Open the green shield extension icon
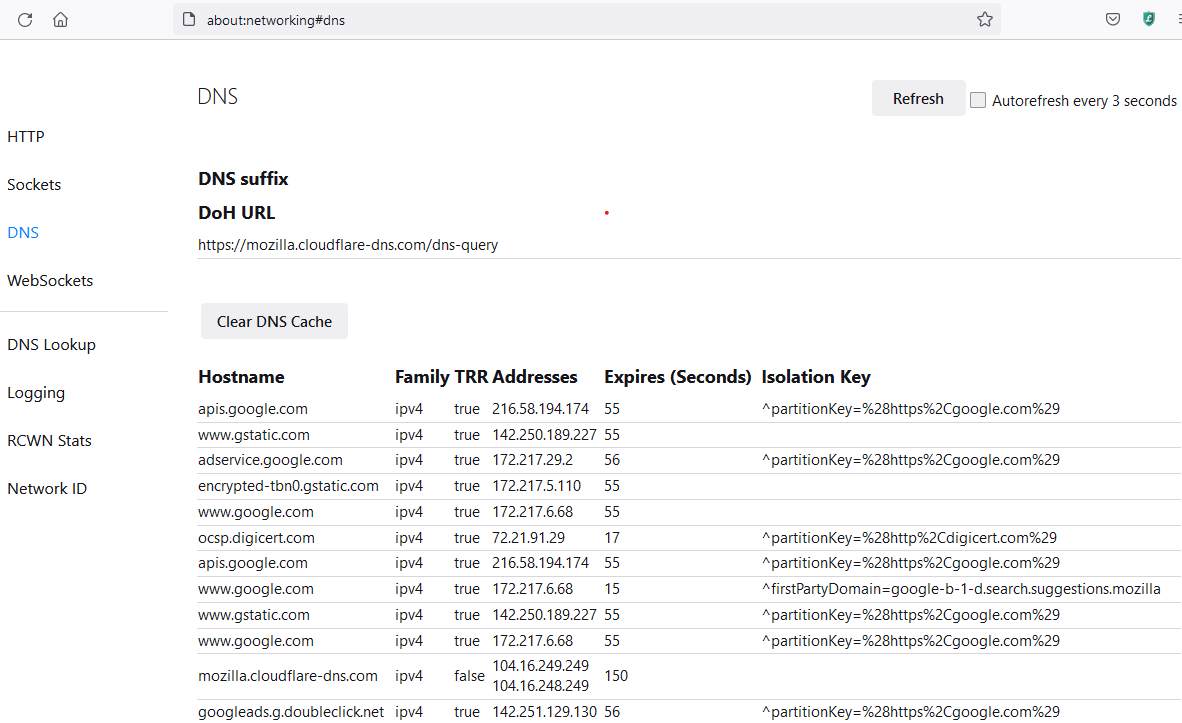1182x723 pixels. 1148,19
